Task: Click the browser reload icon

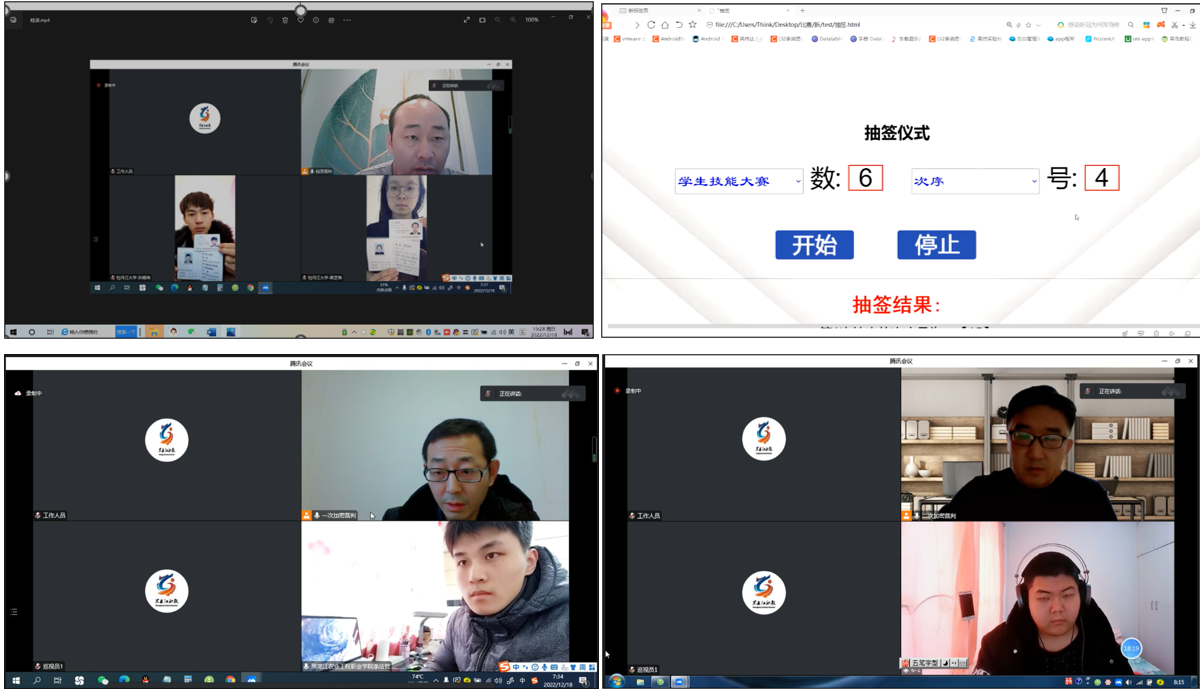Action: tap(651, 25)
